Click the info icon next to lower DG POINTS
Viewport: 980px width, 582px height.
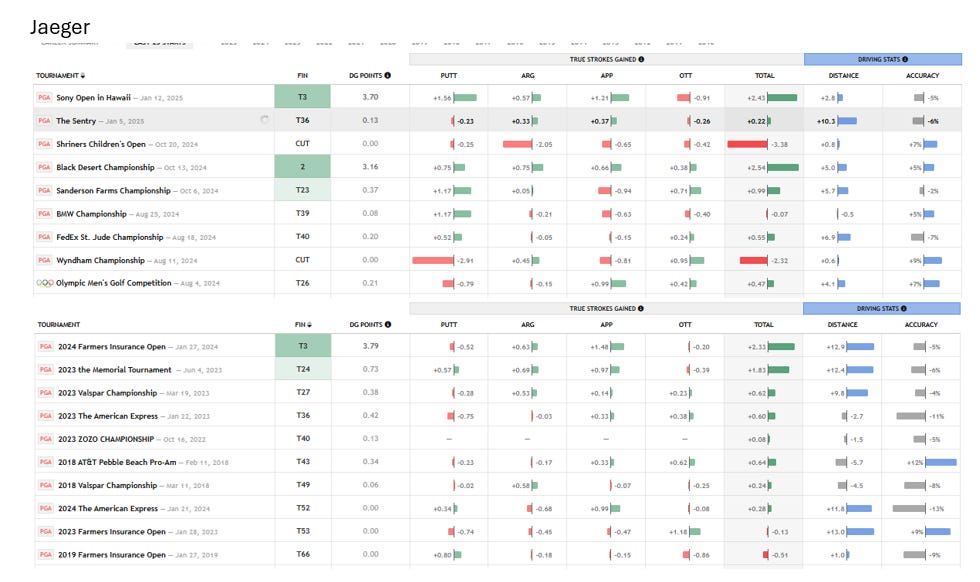388,324
